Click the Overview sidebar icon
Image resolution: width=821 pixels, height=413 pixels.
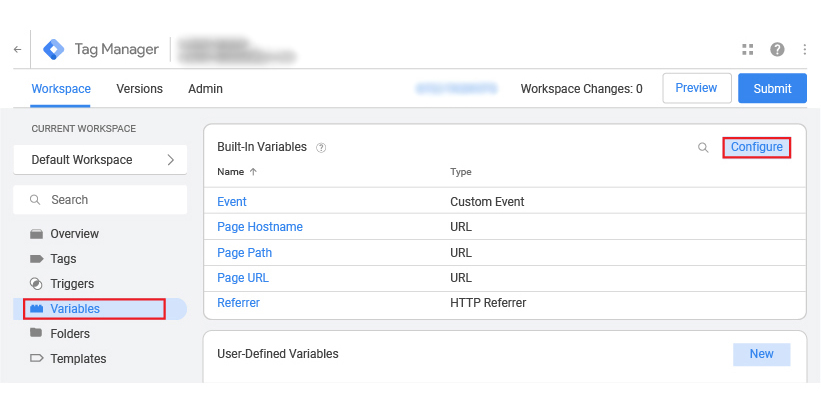[x=36, y=234]
